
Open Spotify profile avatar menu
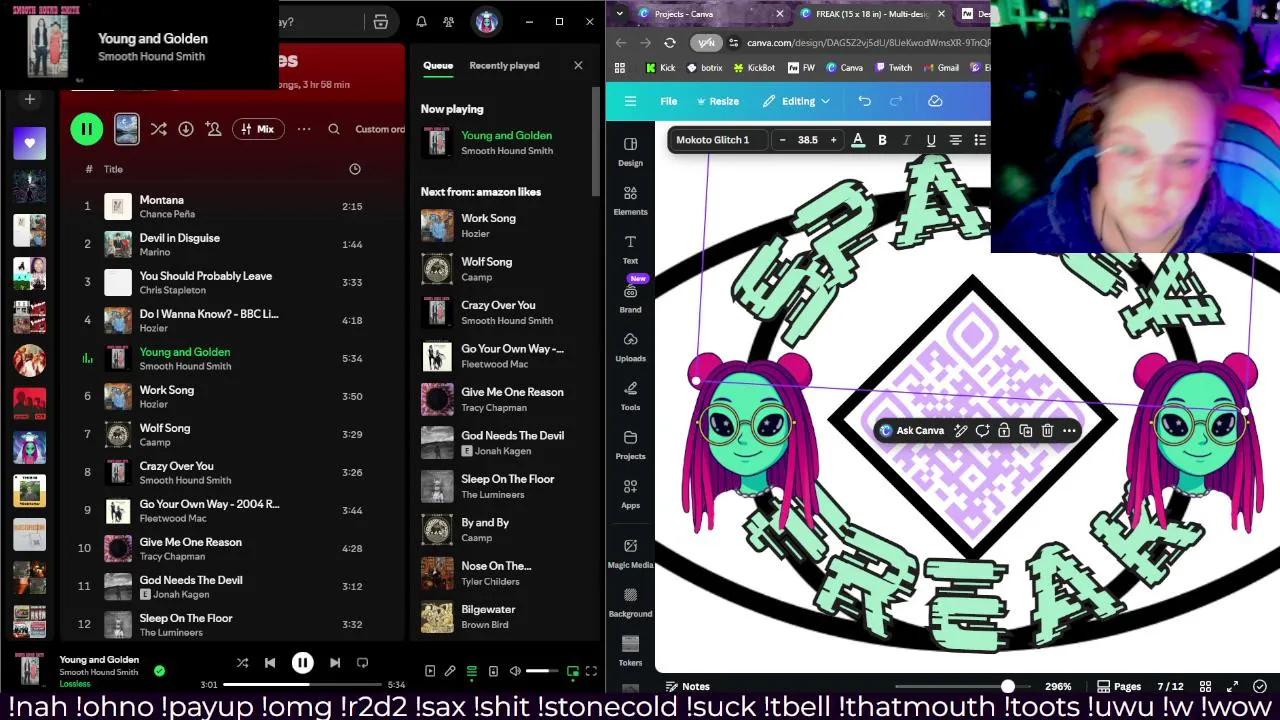tap(487, 22)
